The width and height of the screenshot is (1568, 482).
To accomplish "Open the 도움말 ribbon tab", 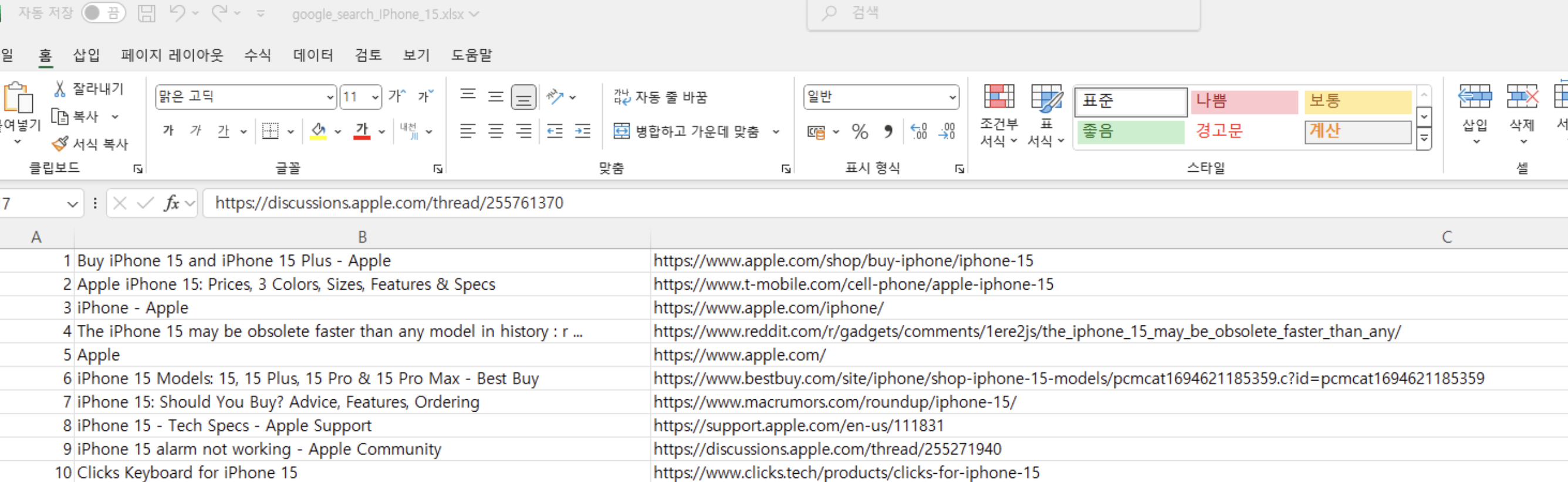I will [471, 55].
